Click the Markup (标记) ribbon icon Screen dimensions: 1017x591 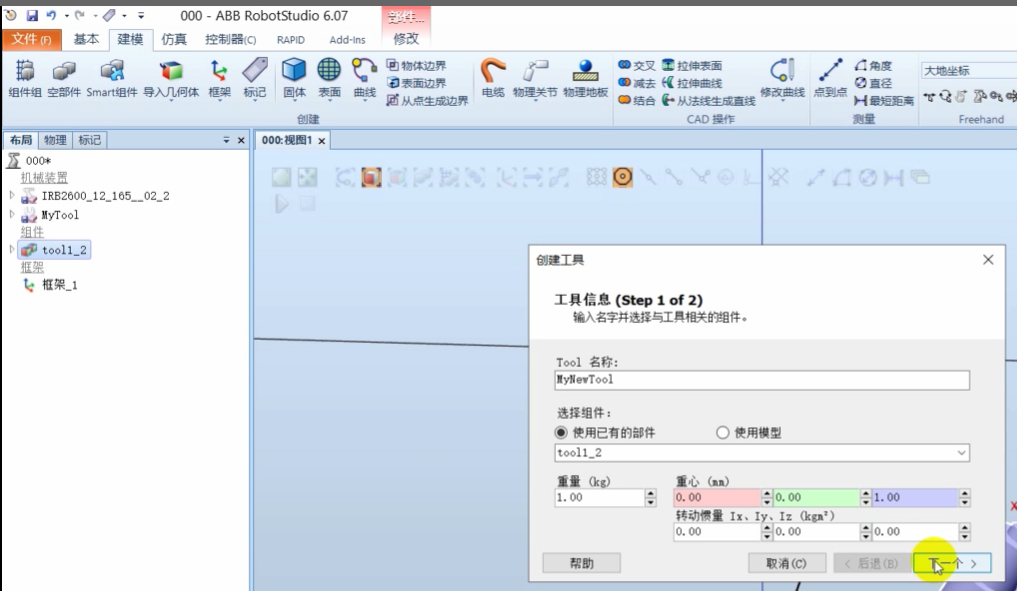[x=255, y=78]
